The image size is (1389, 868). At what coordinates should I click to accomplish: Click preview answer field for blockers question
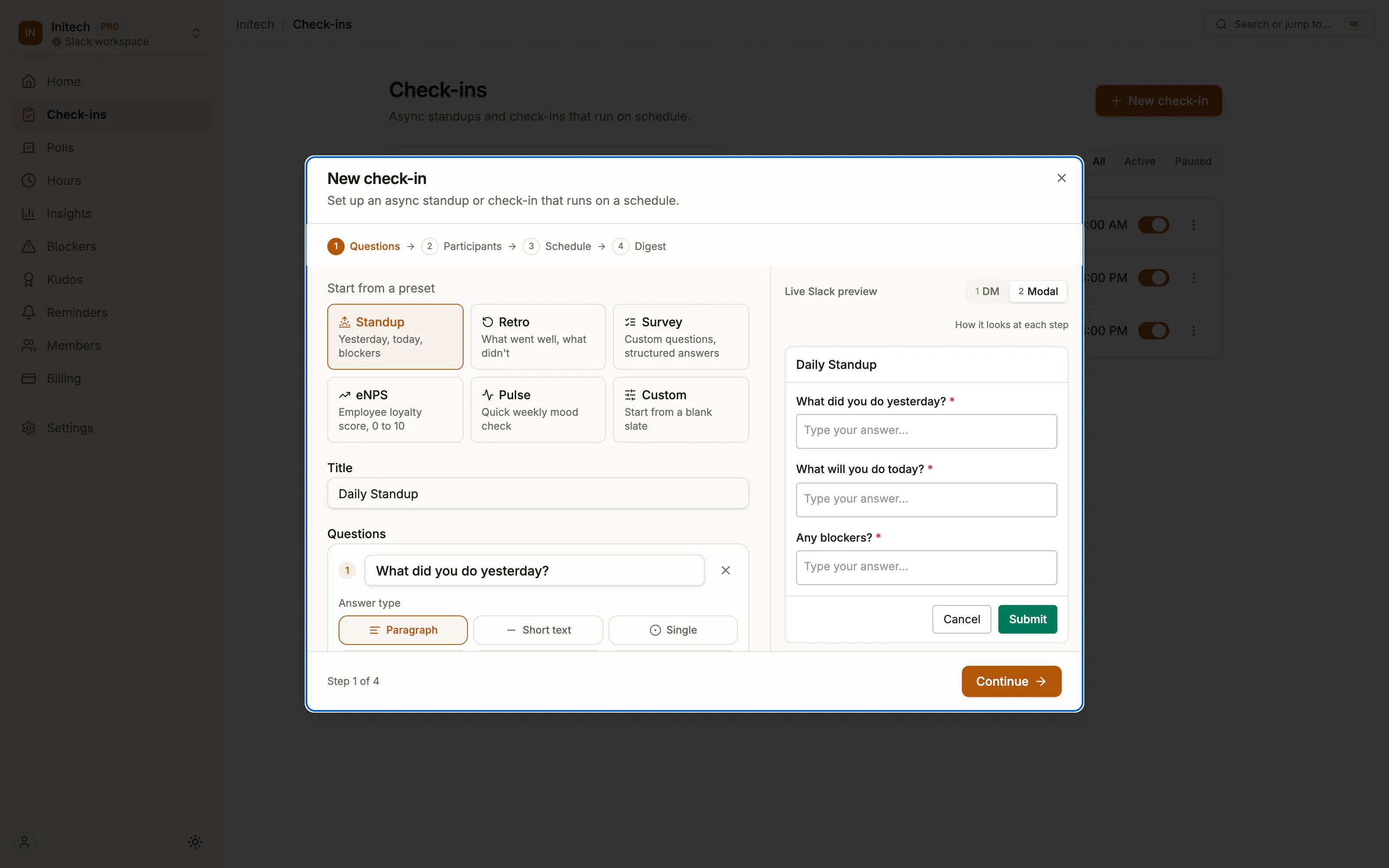coord(926,567)
